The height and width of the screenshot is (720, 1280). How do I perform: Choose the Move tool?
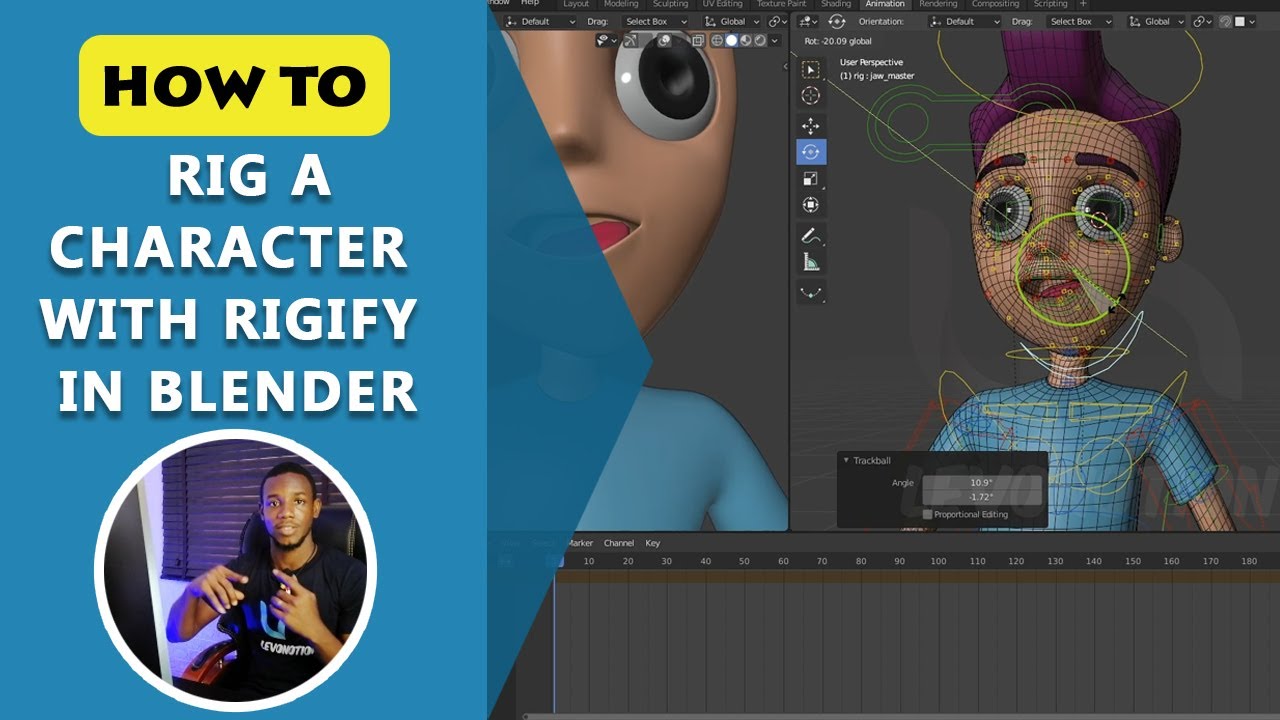tap(811, 126)
